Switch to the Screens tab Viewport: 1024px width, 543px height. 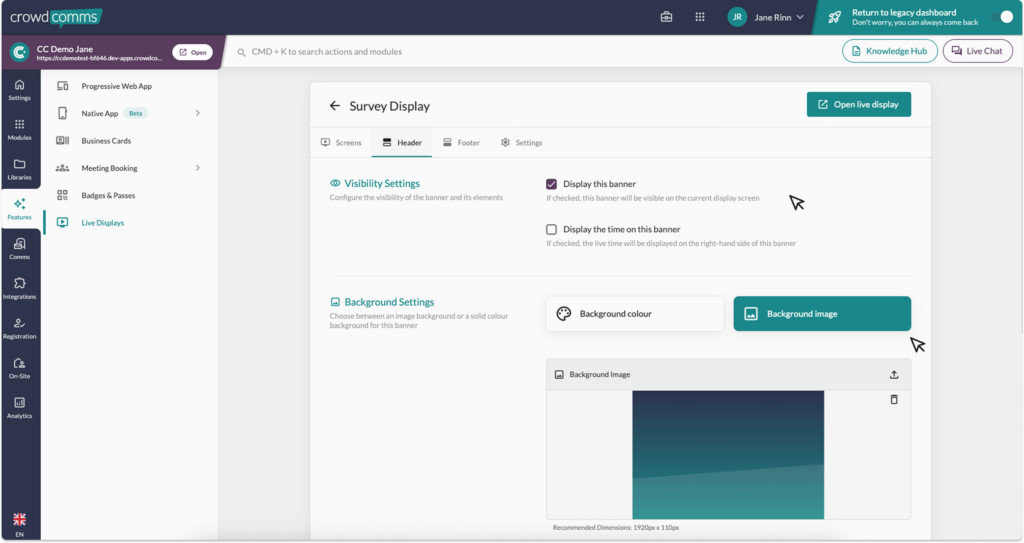coord(341,142)
